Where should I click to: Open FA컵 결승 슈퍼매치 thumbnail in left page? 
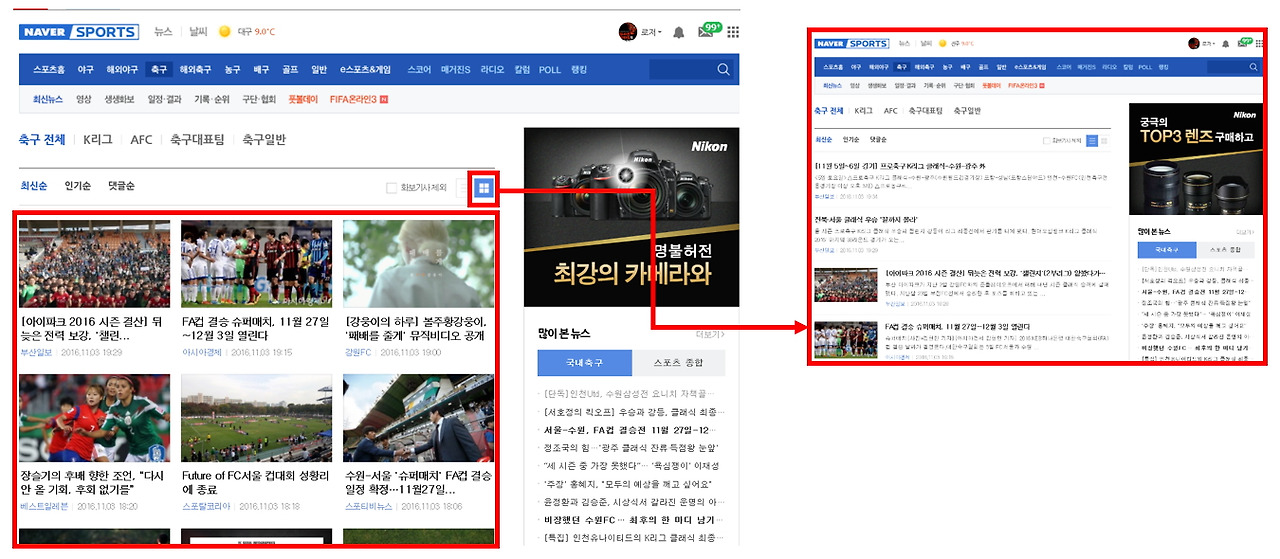(256, 264)
